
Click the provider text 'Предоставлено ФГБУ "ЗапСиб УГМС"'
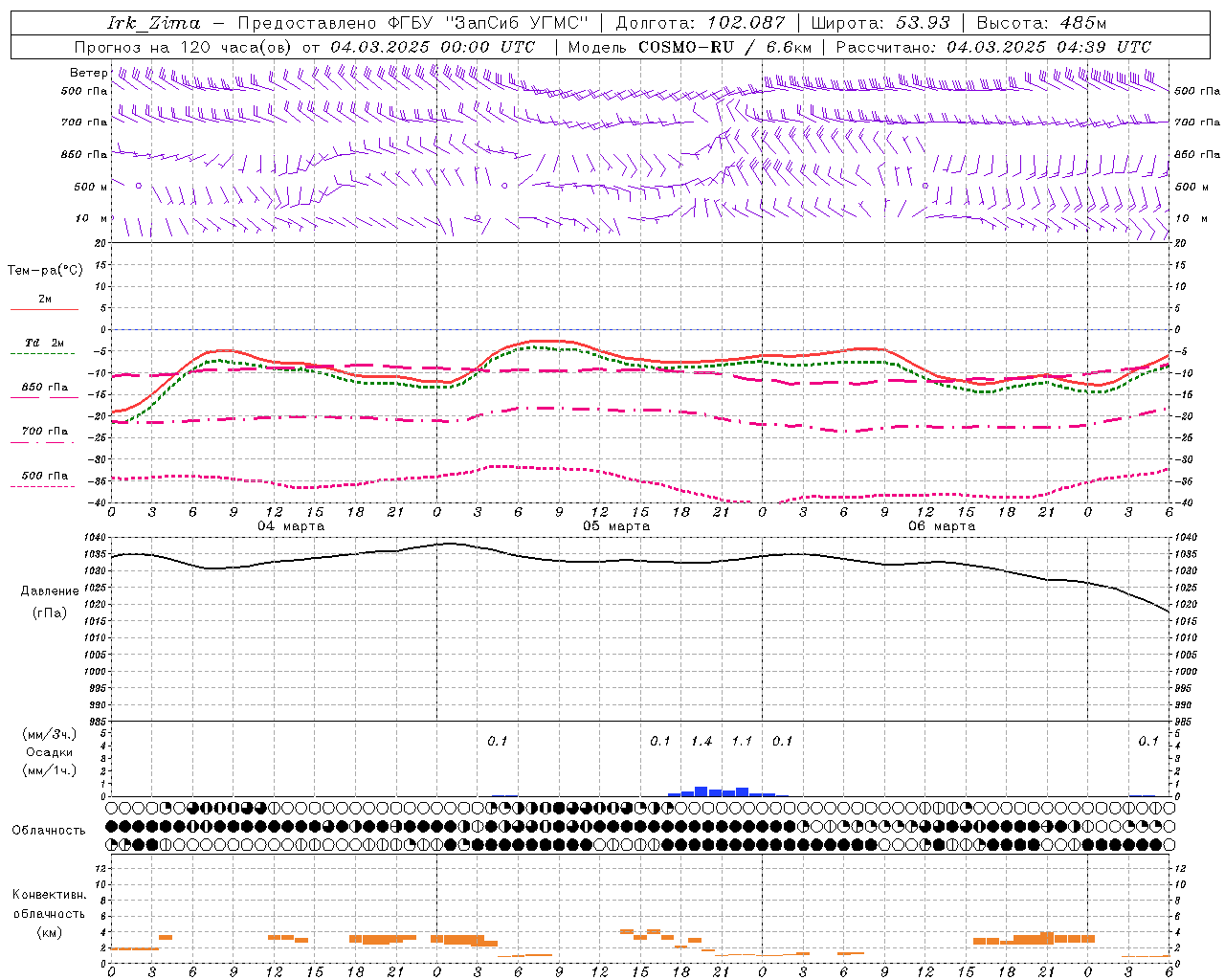(412, 23)
